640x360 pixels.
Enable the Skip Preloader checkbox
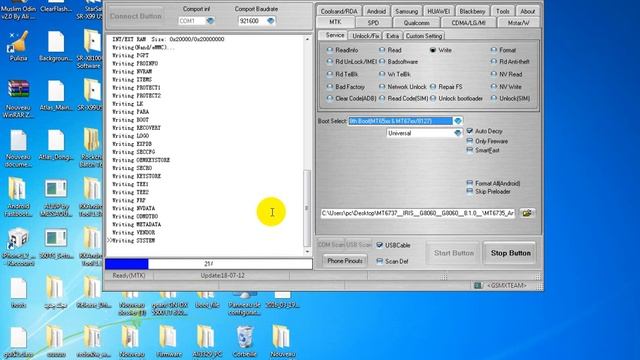[469, 191]
